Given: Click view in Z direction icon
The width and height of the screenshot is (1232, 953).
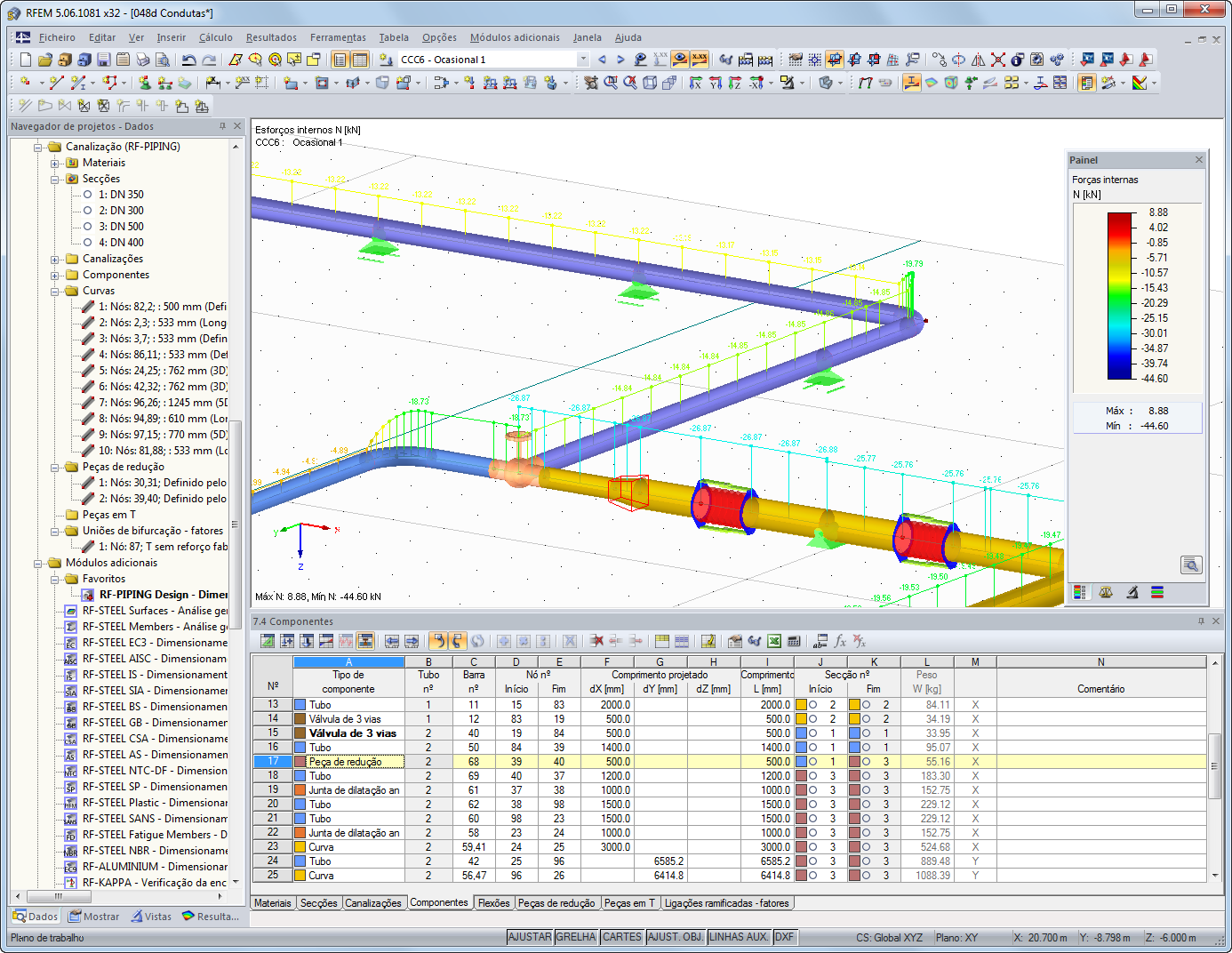Looking at the screenshot, I should click(x=735, y=83).
